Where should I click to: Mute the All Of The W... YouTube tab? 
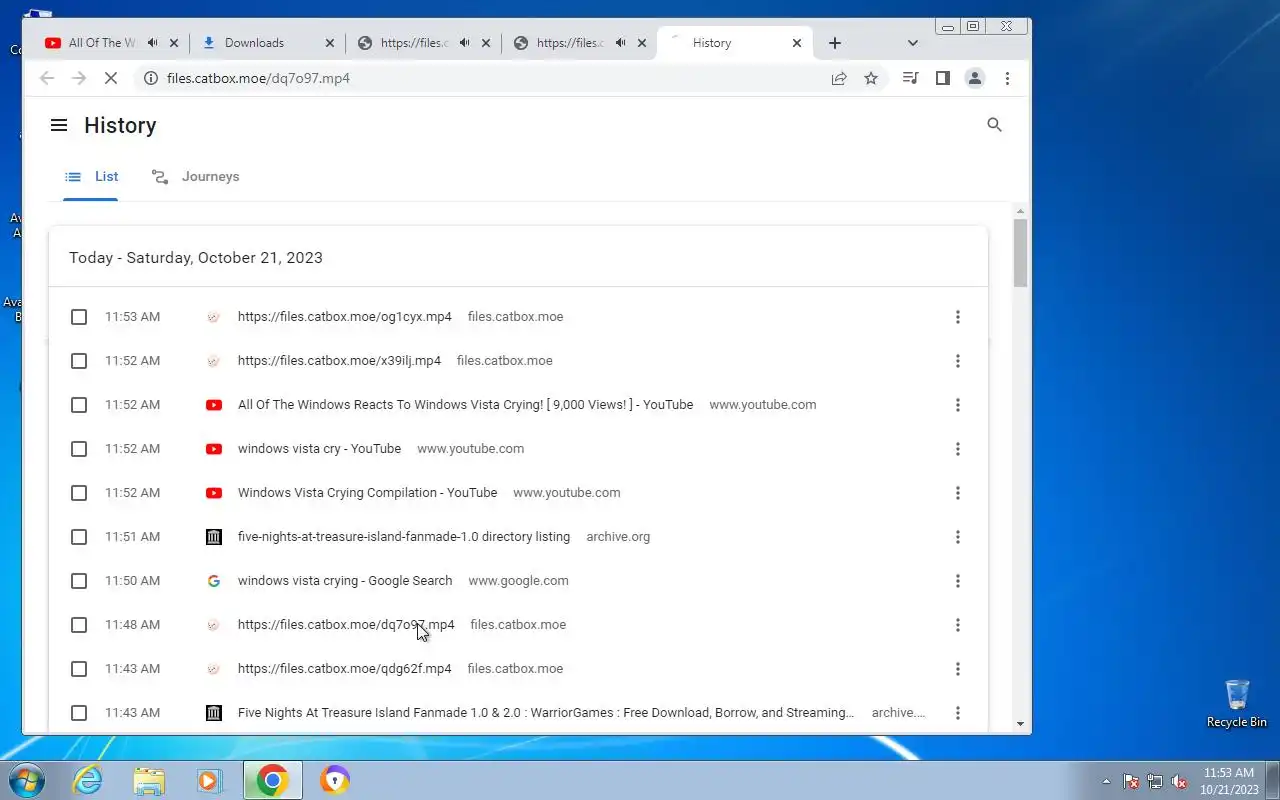coord(152,43)
